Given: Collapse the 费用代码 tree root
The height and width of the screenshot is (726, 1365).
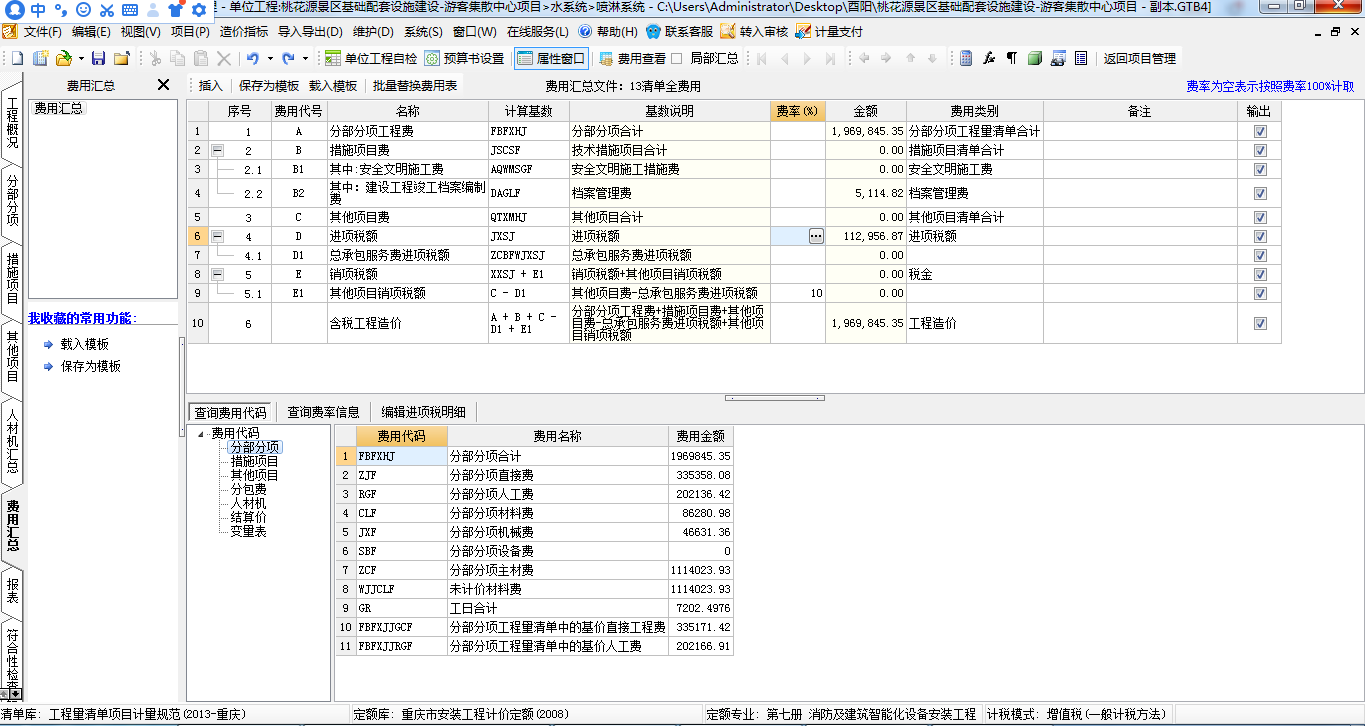Looking at the screenshot, I should (201, 433).
